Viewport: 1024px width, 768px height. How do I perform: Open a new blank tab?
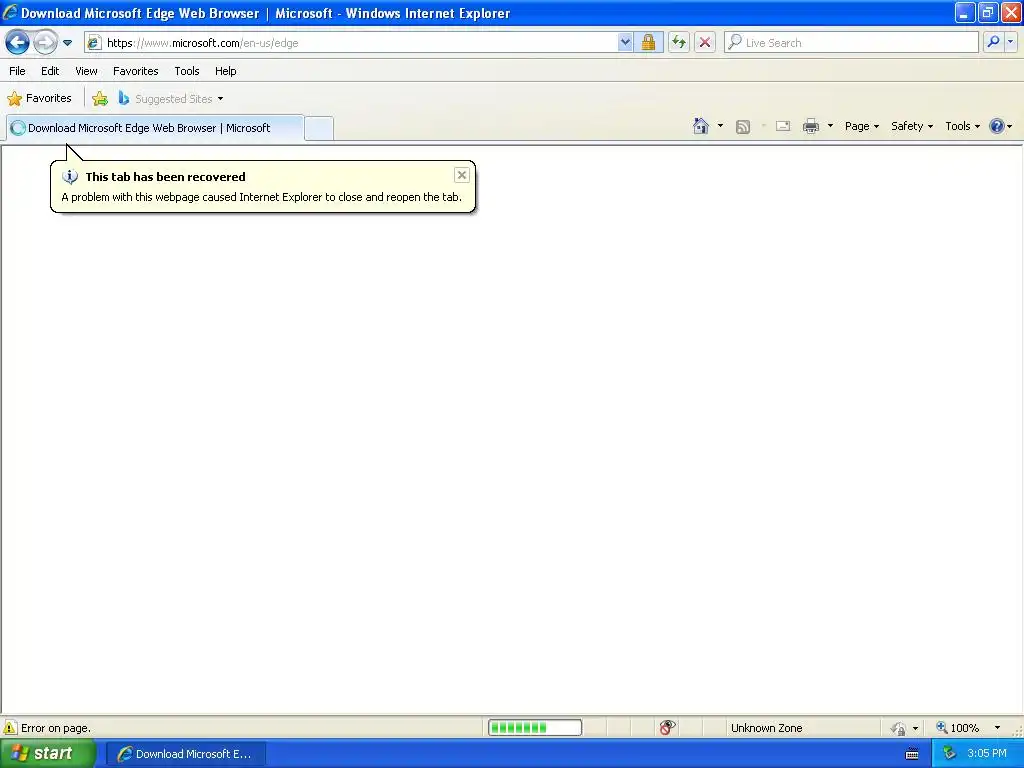[319, 128]
